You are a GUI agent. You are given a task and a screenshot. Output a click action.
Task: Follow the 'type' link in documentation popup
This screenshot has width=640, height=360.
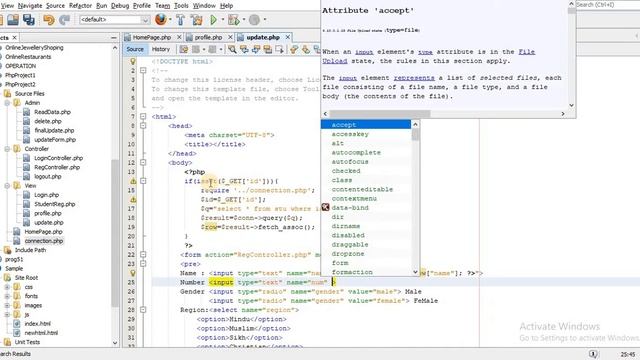(425, 52)
